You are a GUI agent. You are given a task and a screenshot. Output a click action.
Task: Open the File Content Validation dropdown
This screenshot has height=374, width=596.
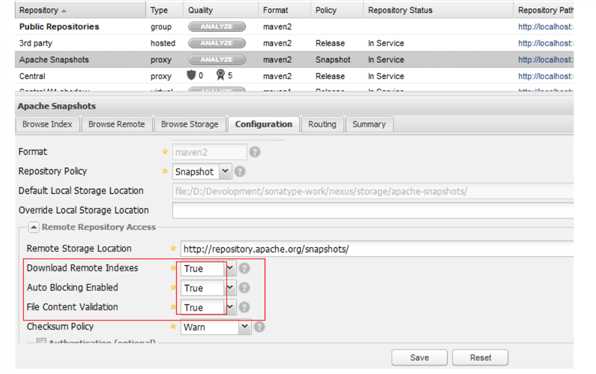click(x=230, y=307)
